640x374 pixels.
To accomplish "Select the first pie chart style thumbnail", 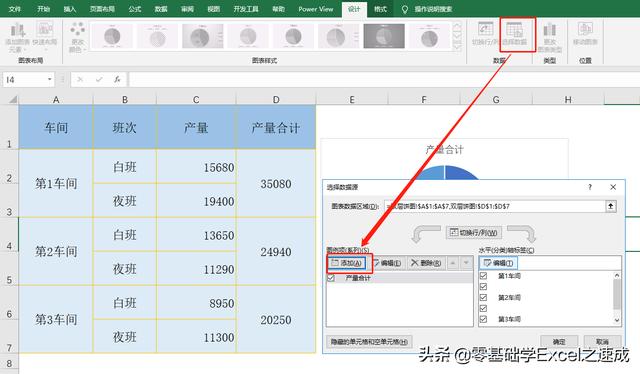I will coord(112,36).
